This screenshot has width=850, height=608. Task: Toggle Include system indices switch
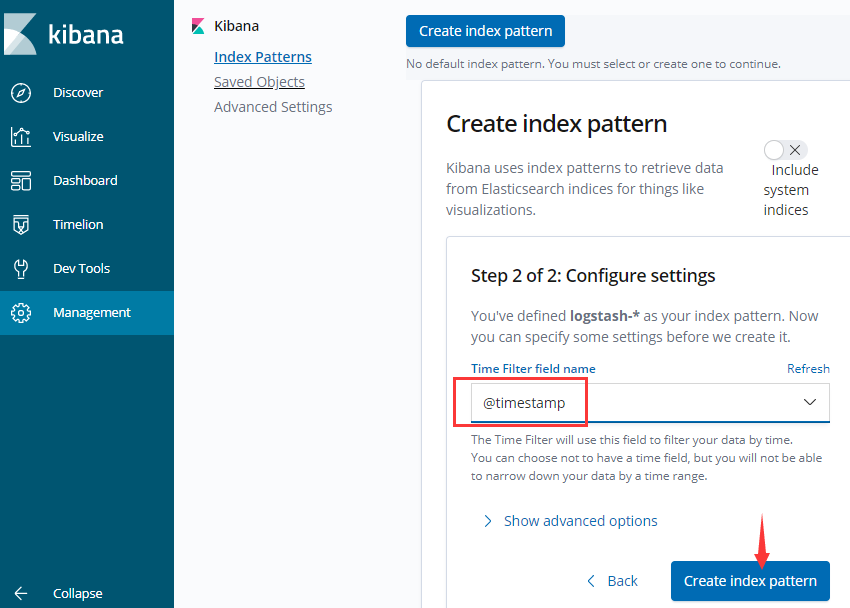pos(785,150)
